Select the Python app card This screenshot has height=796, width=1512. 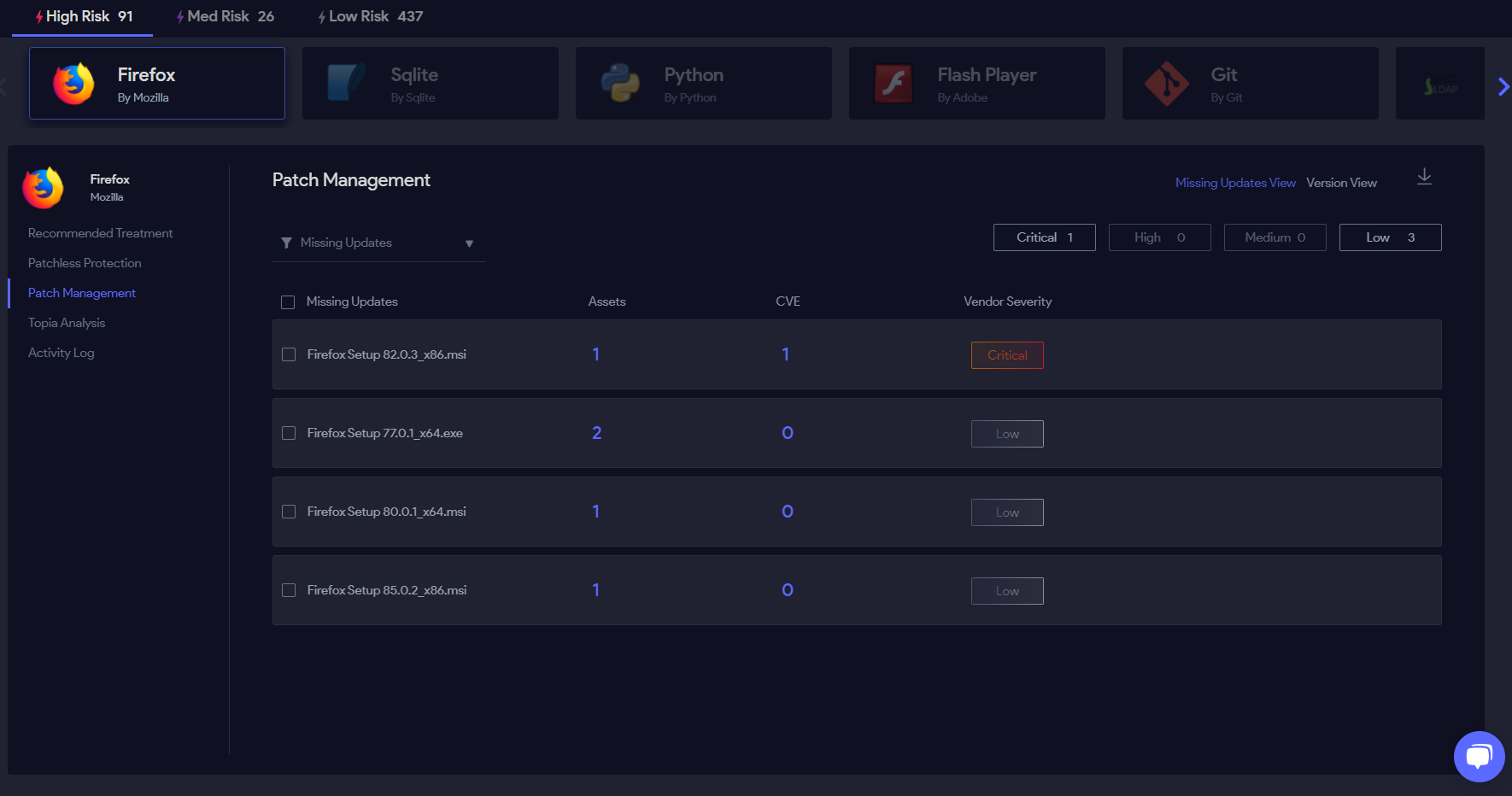(x=703, y=84)
